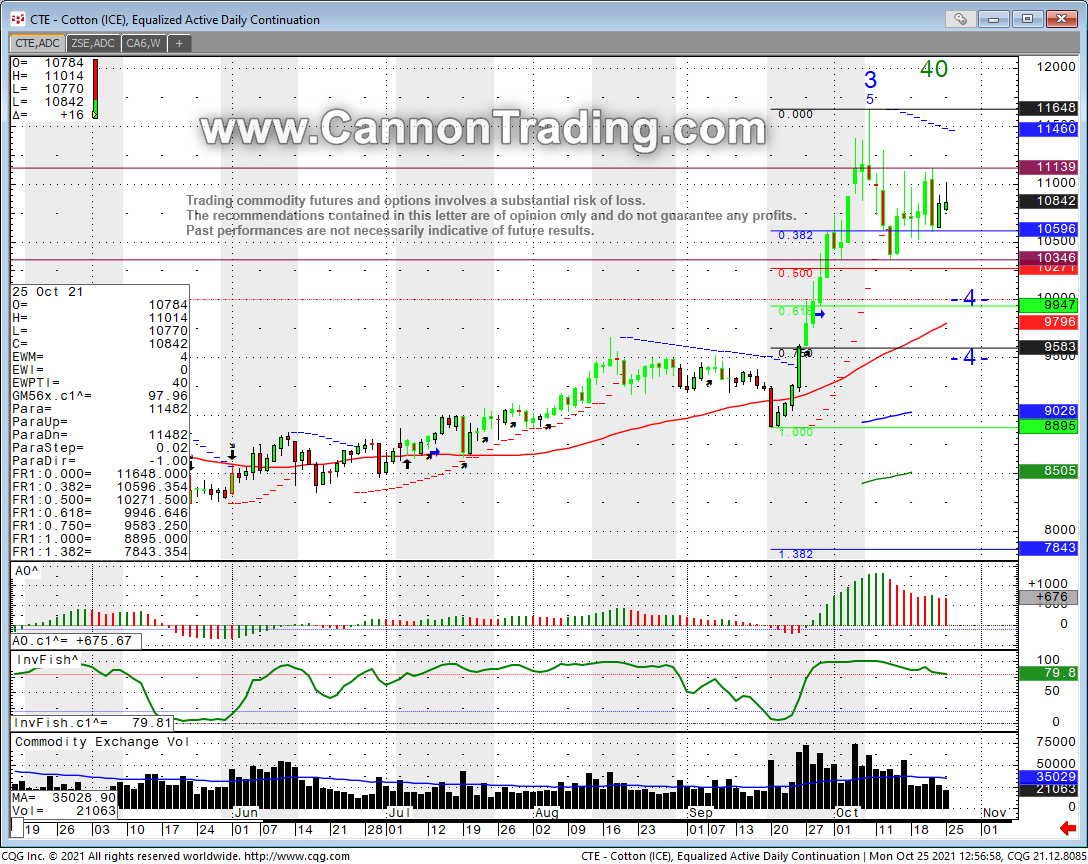The width and height of the screenshot is (1088, 864).
Task: Switch to the ZSE,ADC tab
Action: coord(93,43)
